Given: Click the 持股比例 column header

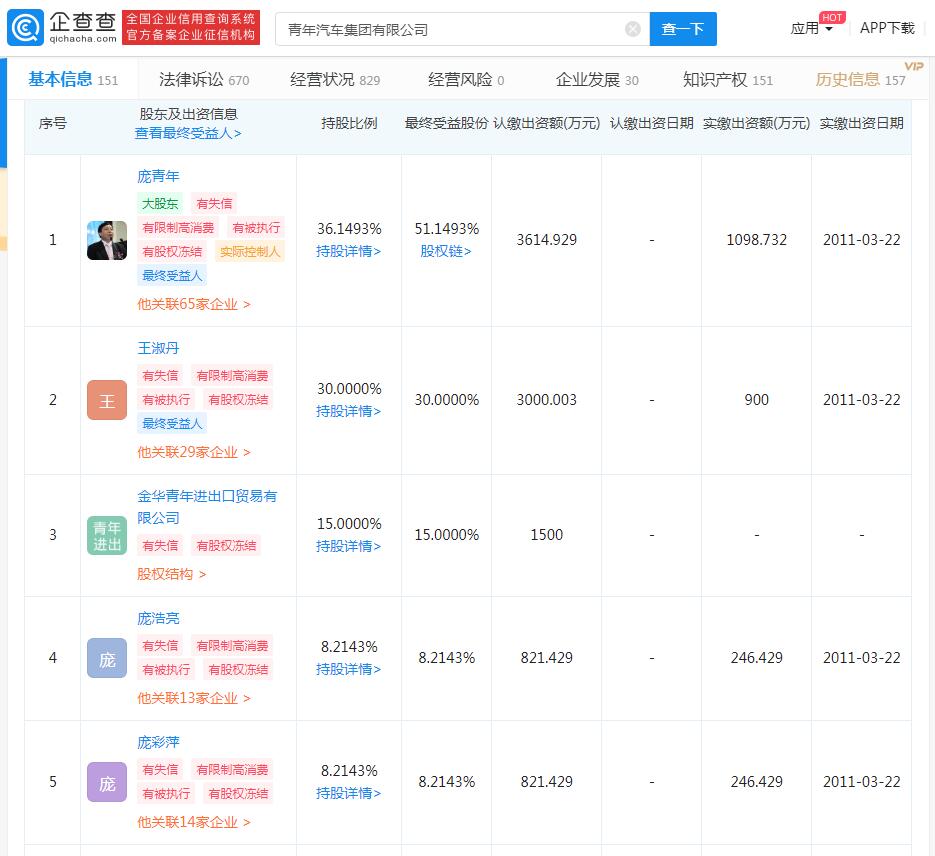Looking at the screenshot, I should [349, 123].
